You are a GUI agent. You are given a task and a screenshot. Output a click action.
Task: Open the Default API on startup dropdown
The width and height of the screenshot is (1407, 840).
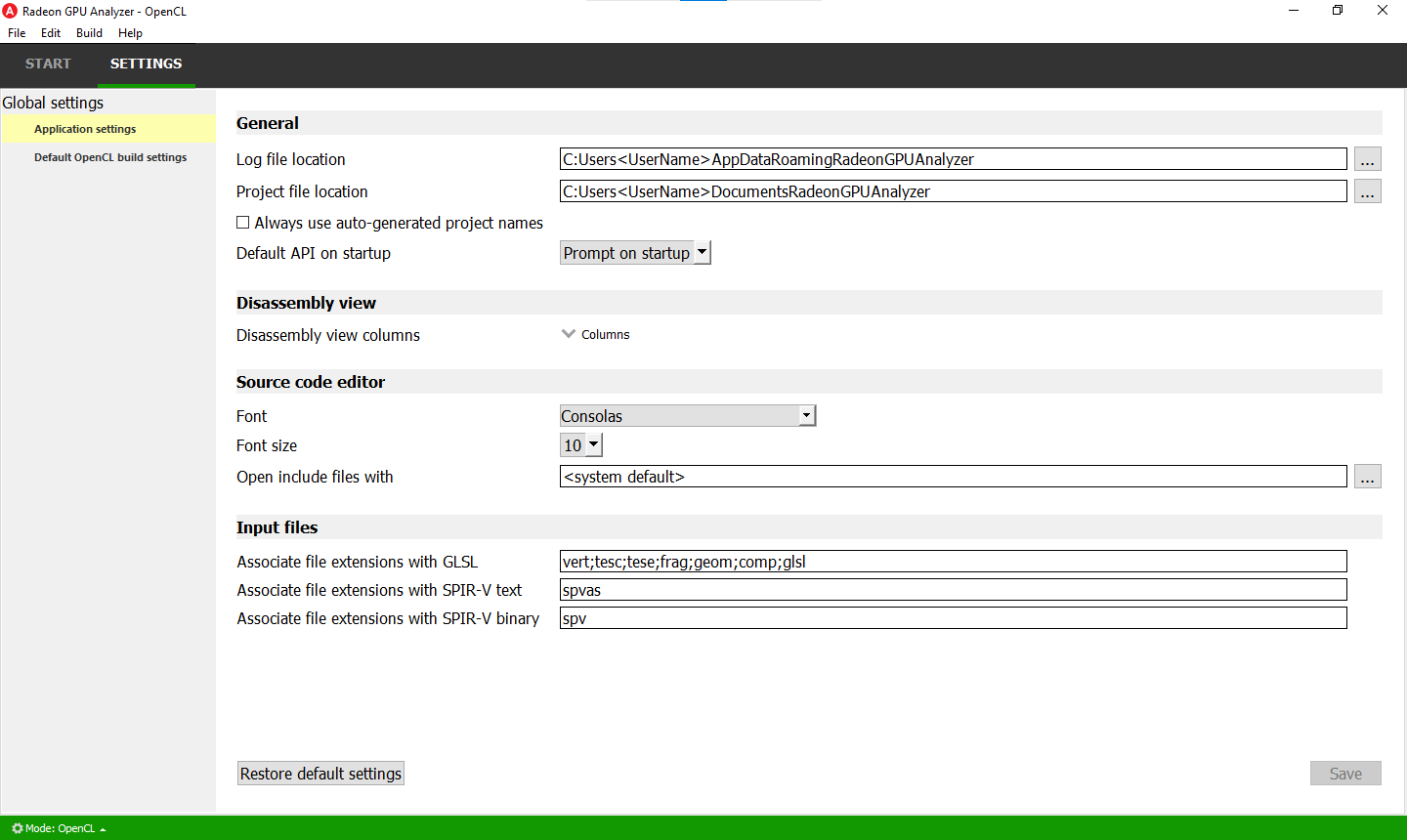tap(635, 253)
